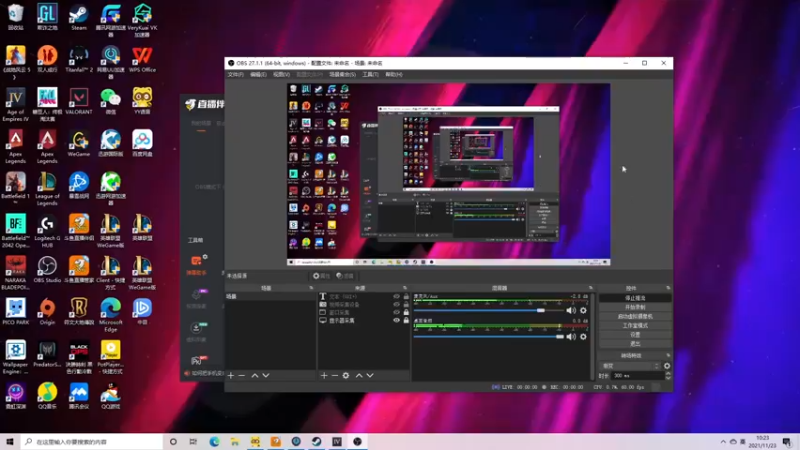
Task: Pop out the Audio Mixer dock panel
Action: coord(591,288)
